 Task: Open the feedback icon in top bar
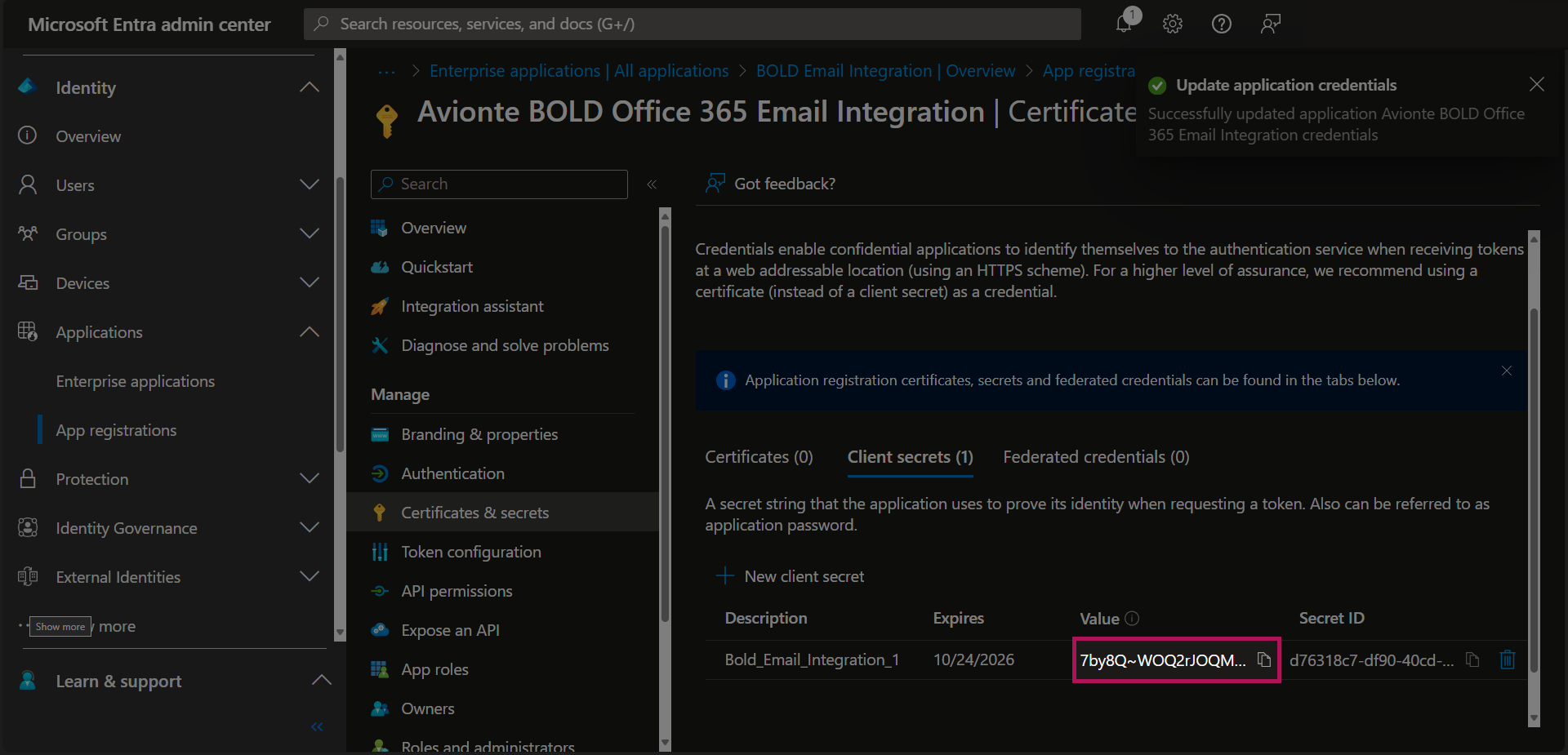click(x=1270, y=24)
